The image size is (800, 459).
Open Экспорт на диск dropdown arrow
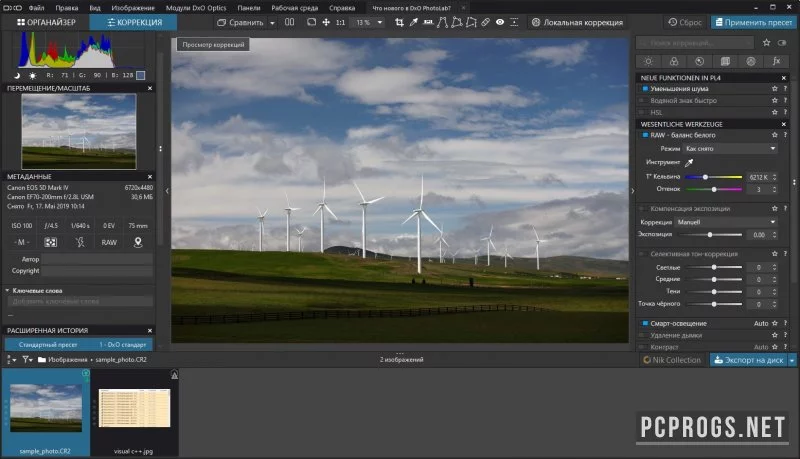[792, 360]
